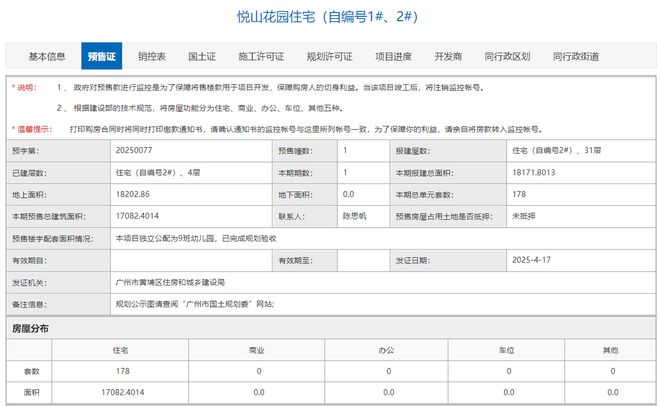Click the 本期总单元套数 value 178

519,194
